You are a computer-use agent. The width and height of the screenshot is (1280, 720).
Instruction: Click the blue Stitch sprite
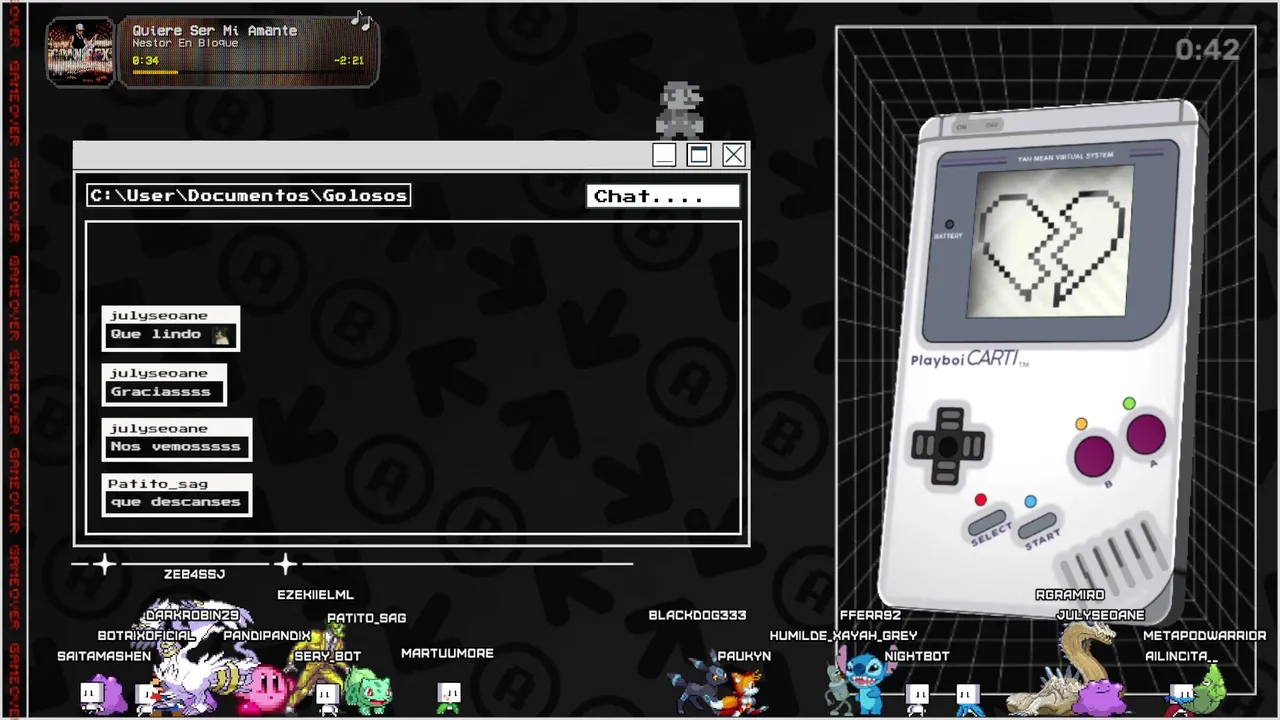pyautogui.click(x=866, y=681)
